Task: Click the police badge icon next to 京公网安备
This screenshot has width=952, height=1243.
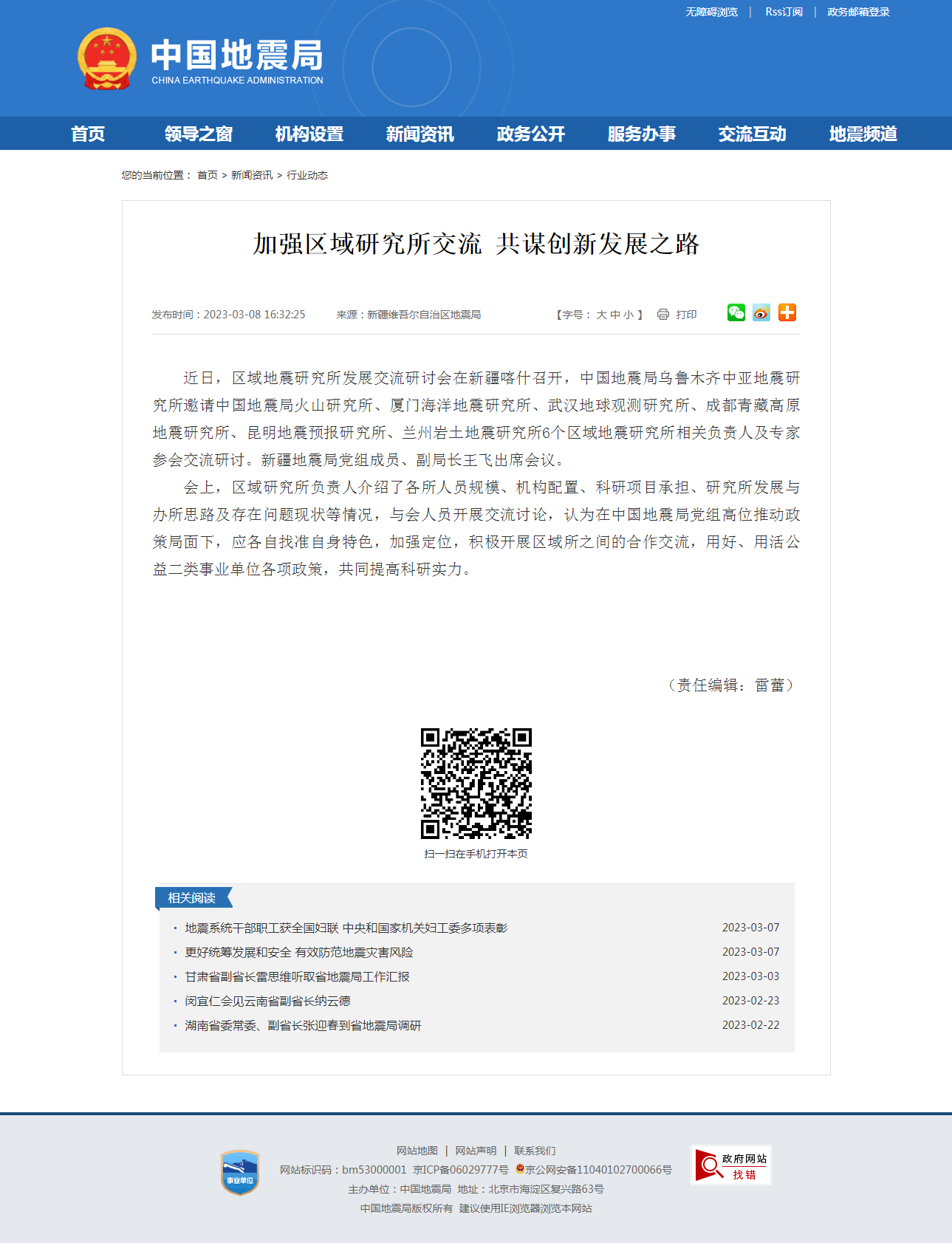Action: (520, 1169)
